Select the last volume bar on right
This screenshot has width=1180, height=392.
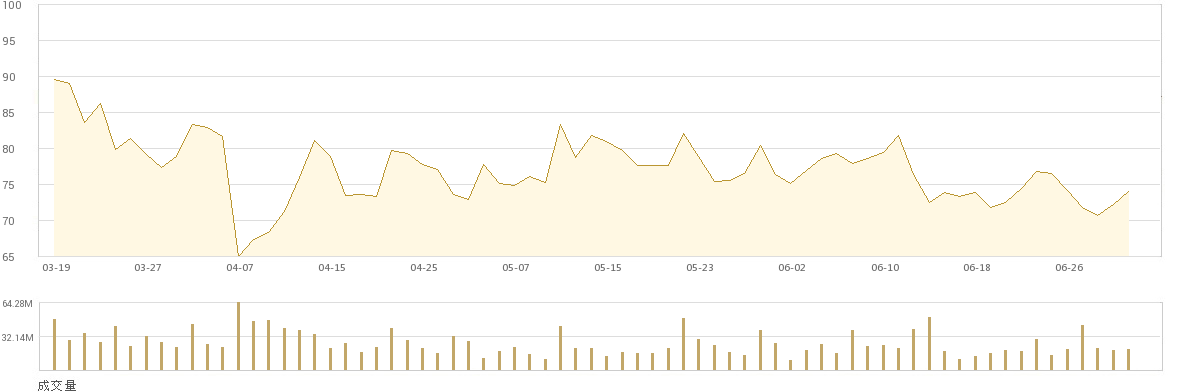pyautogui.click(x=1129, y=360)
